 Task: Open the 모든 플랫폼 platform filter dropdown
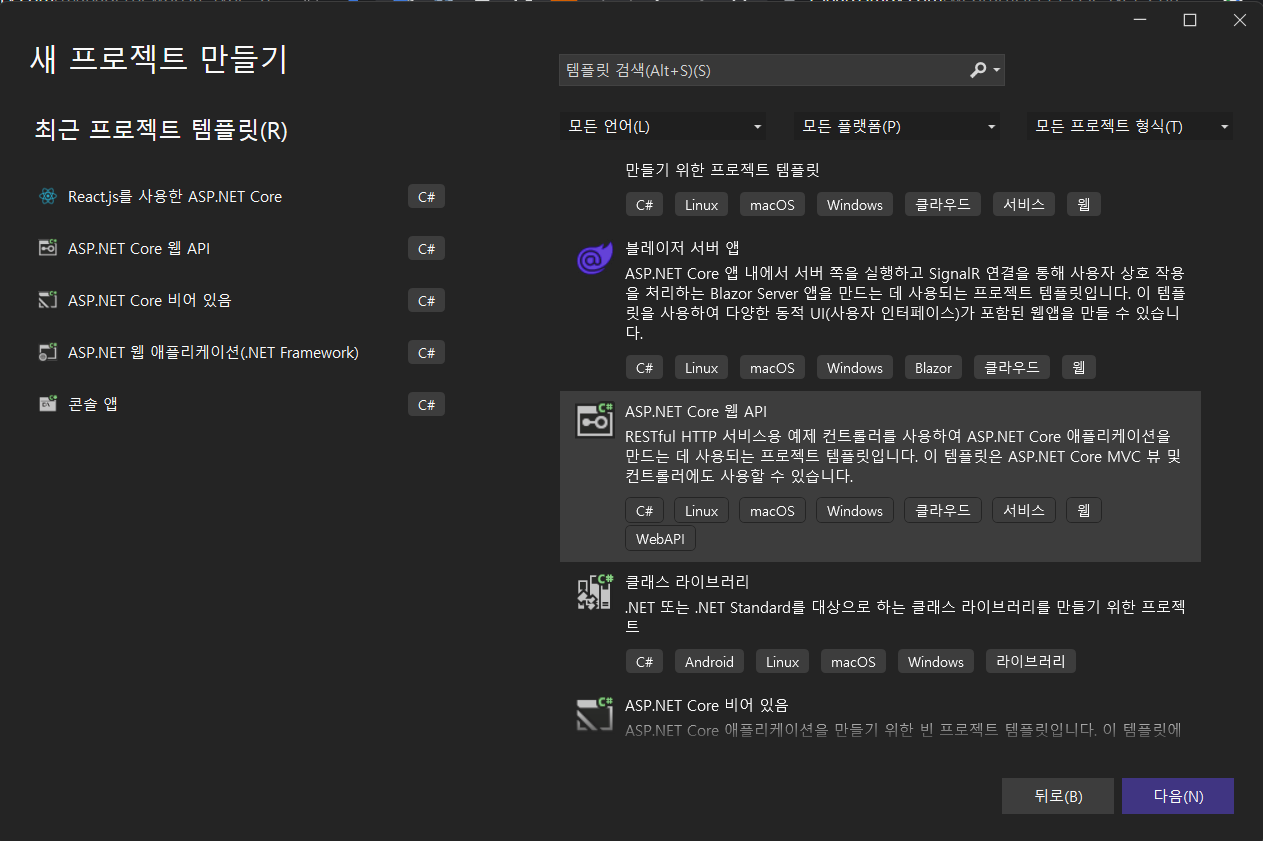[897, 127]
